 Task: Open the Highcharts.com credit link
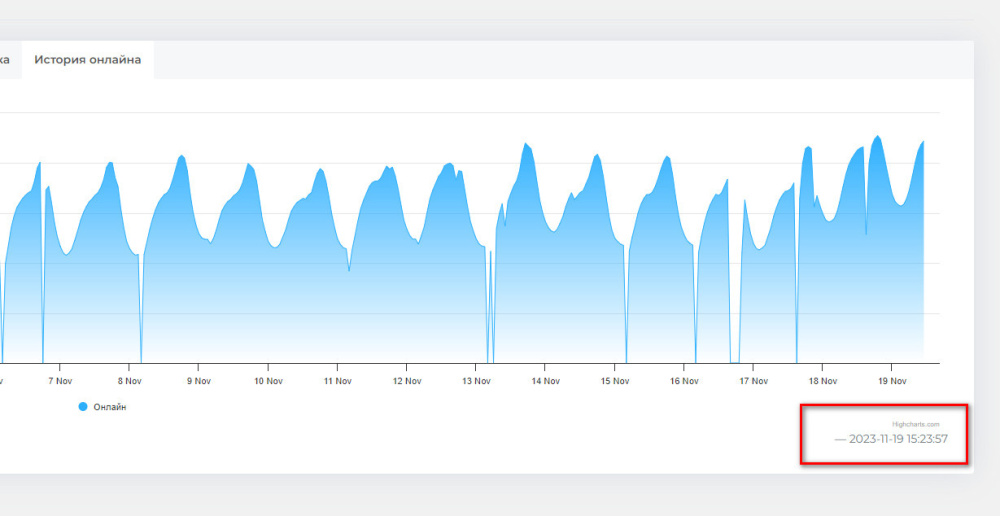tap(915, 425)
